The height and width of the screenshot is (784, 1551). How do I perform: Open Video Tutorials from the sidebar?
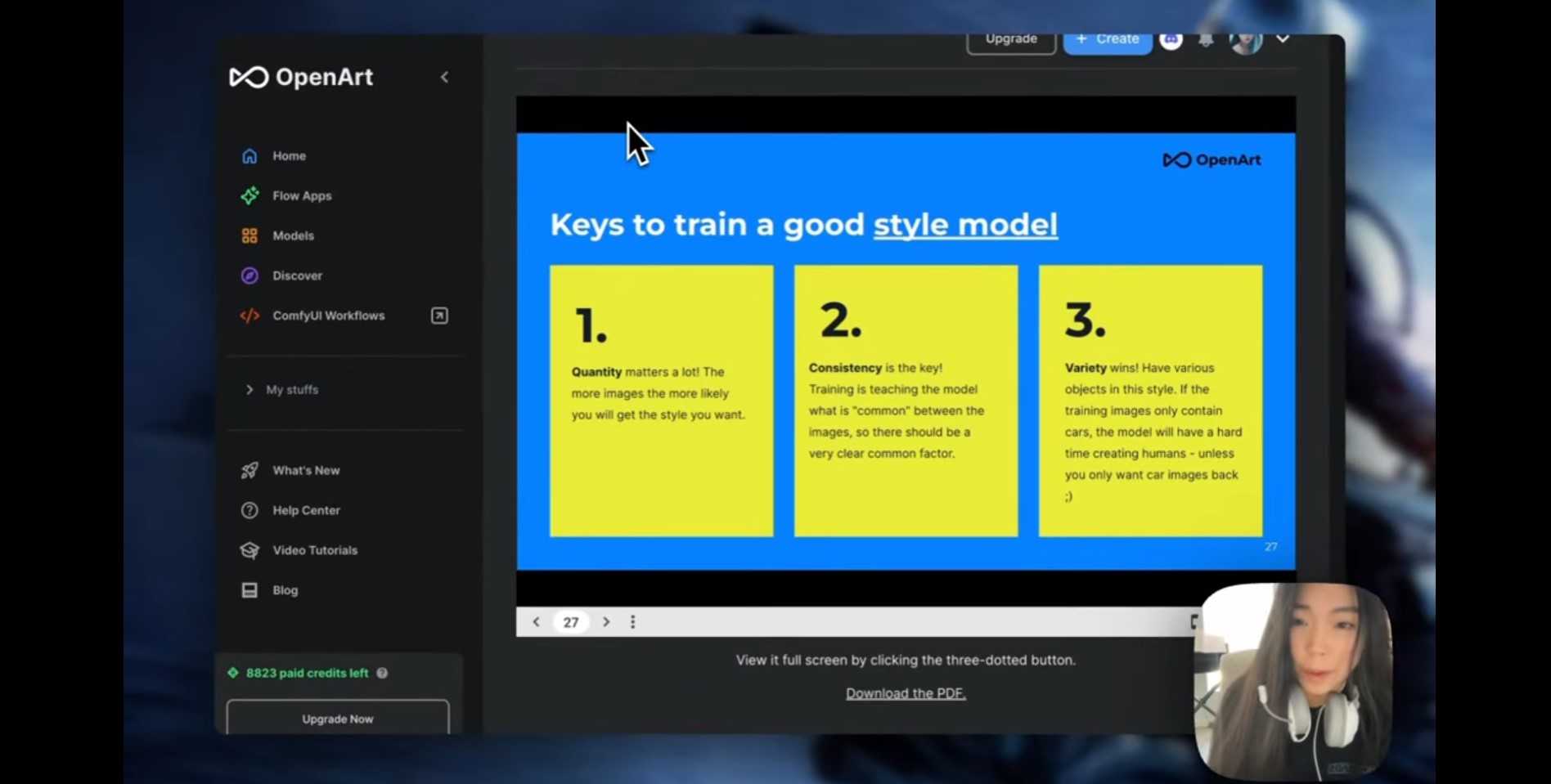315,550
